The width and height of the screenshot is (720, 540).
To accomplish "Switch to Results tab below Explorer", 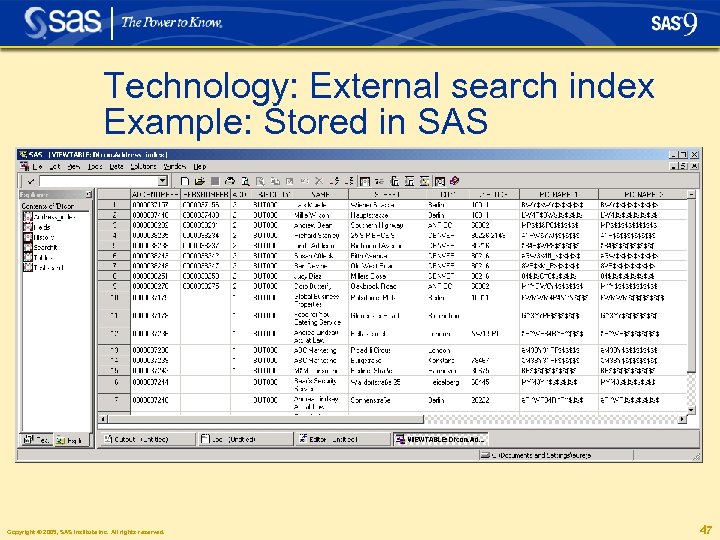I will tap(37, 440).
